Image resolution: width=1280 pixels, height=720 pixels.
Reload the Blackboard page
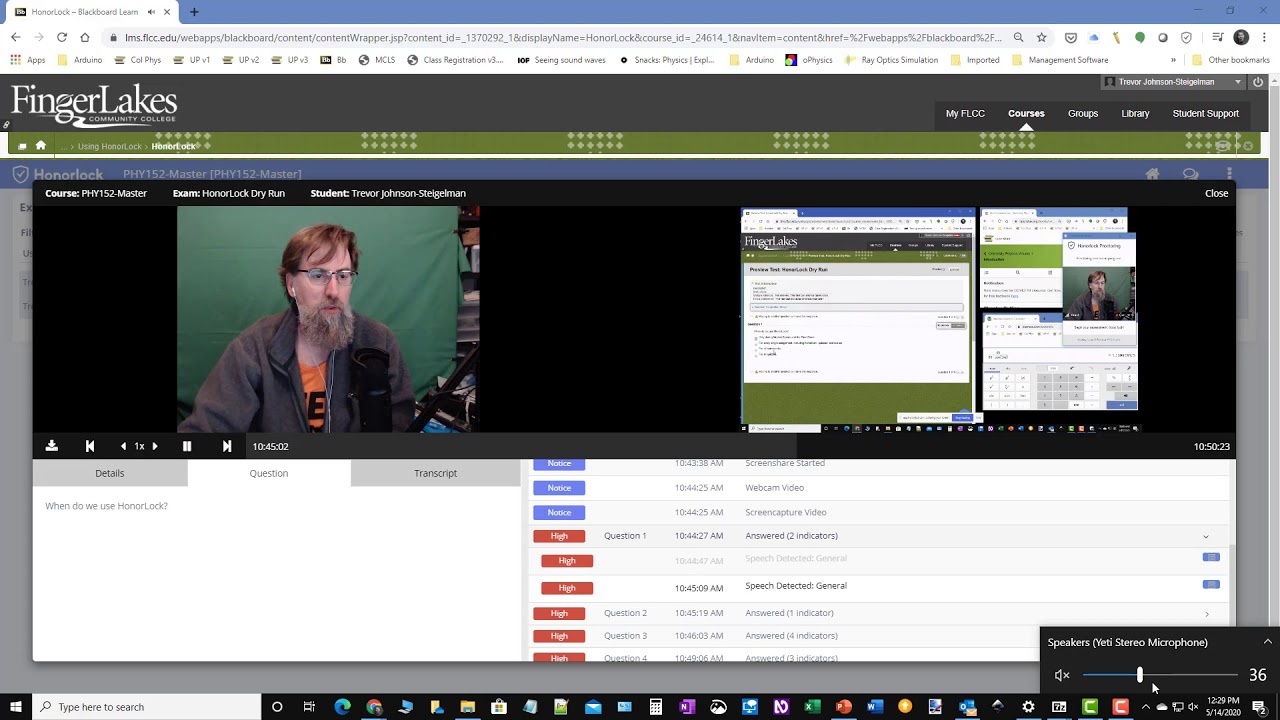pos(62,37)
